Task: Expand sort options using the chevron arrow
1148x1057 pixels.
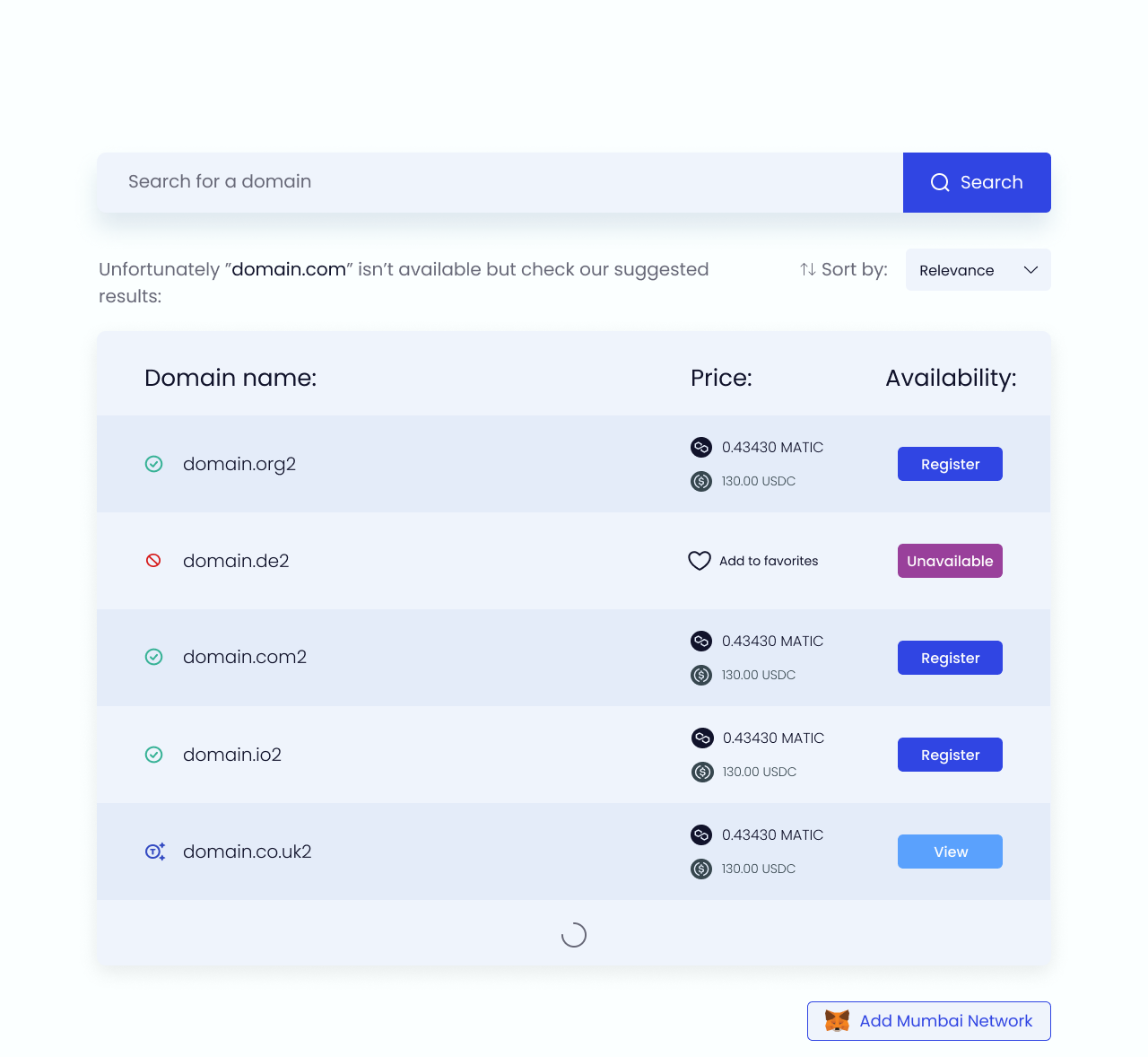Action: [x=1031, y=270]
